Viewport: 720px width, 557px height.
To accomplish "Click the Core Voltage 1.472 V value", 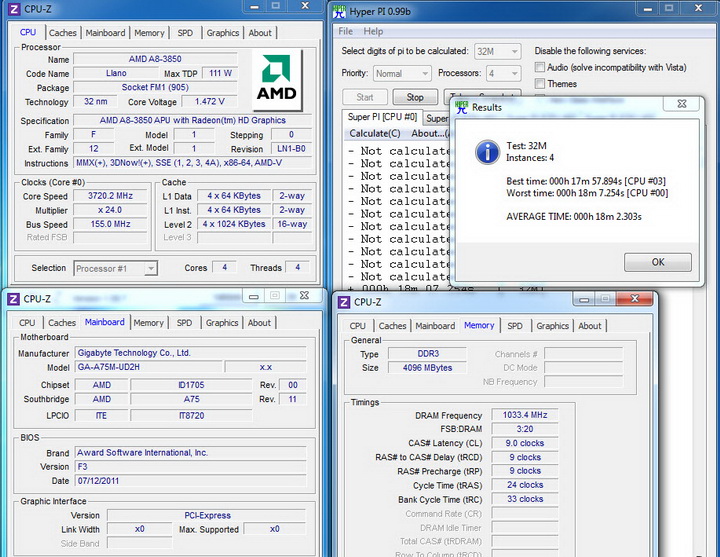I will (209, 102).
